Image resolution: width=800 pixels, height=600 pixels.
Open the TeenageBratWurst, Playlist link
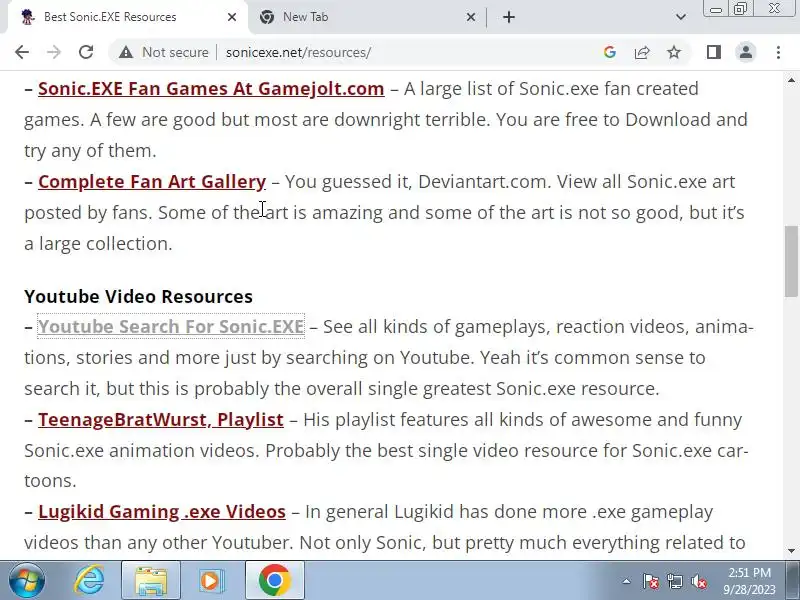tap(161, 419)
